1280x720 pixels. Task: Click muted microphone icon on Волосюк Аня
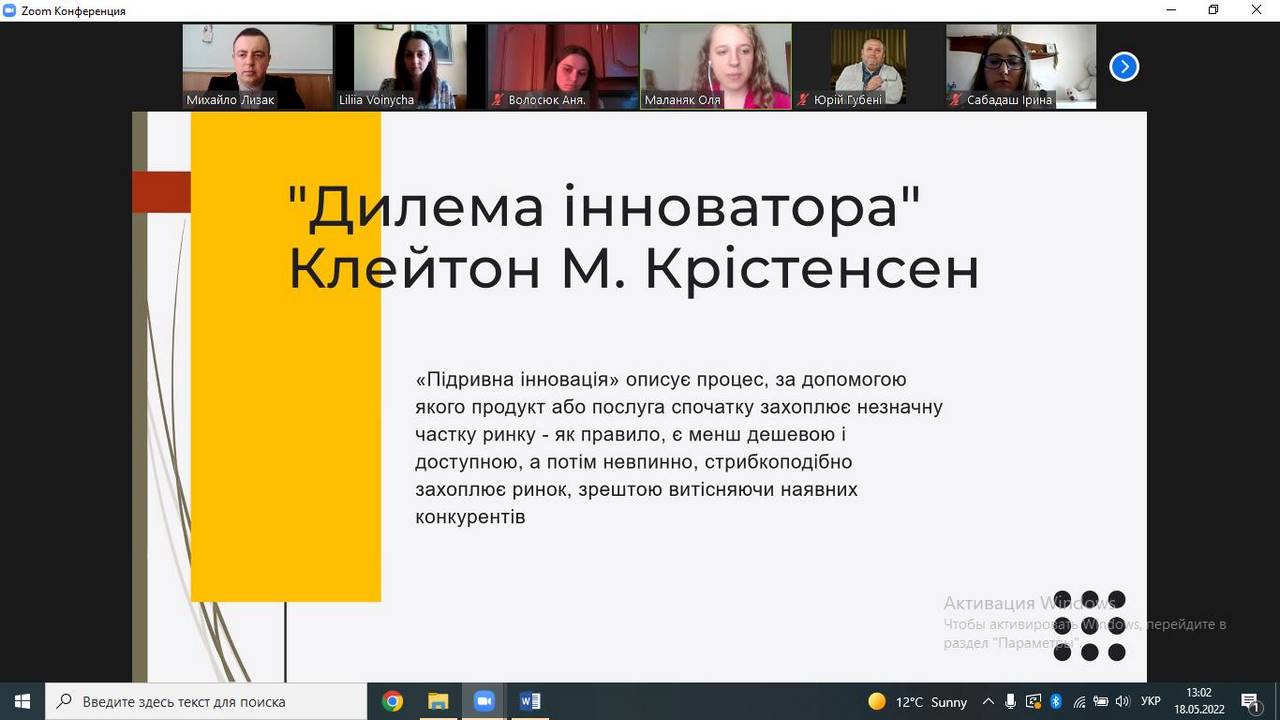[x=497, y=100]
